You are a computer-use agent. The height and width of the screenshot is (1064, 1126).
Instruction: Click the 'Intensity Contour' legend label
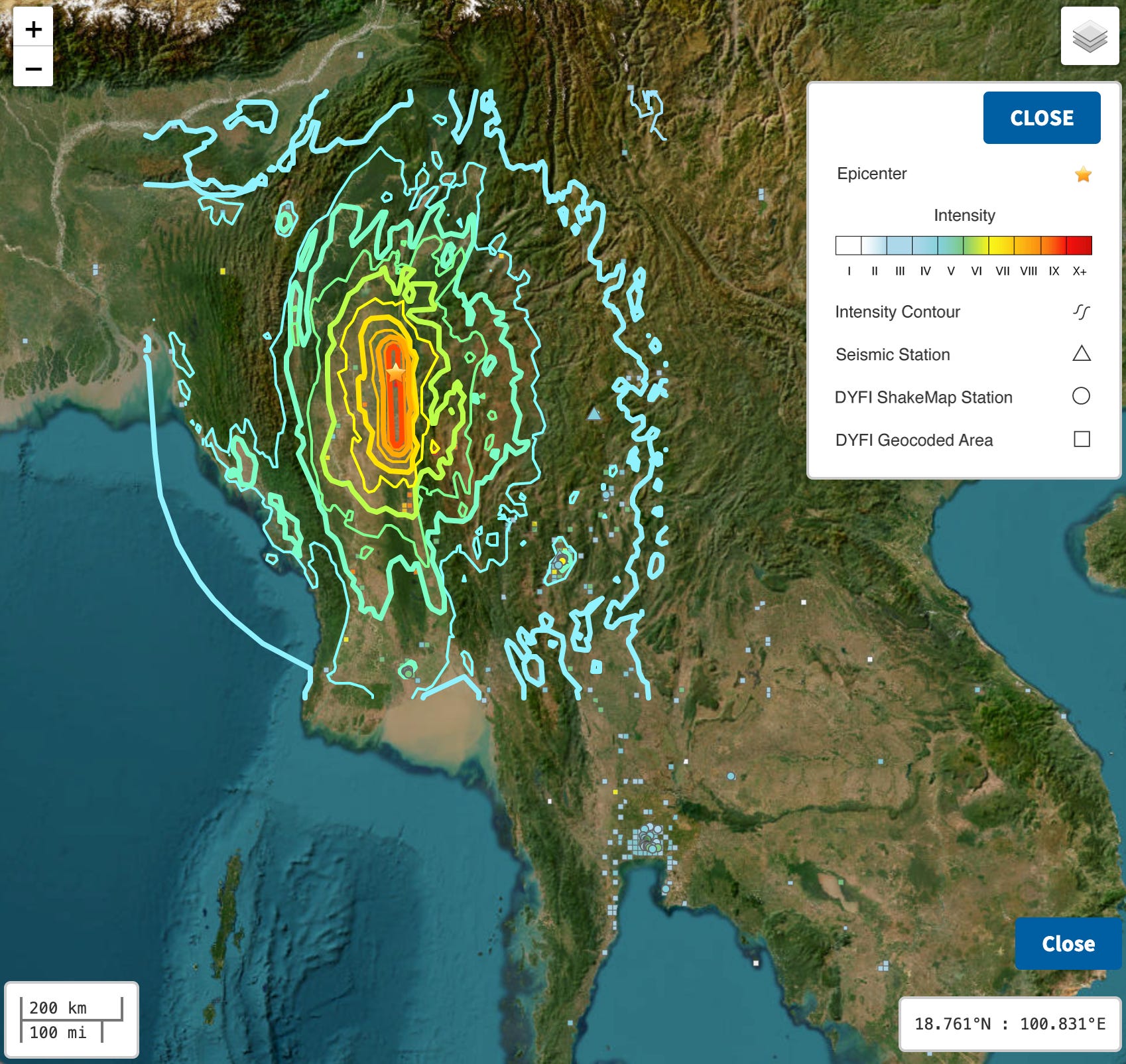point(897,312)
